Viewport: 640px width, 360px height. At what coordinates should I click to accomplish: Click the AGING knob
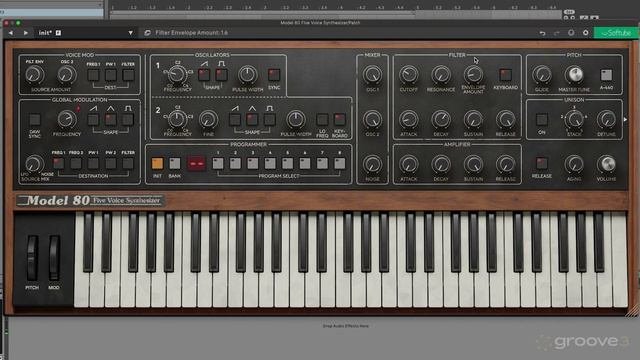coord(574,164)
